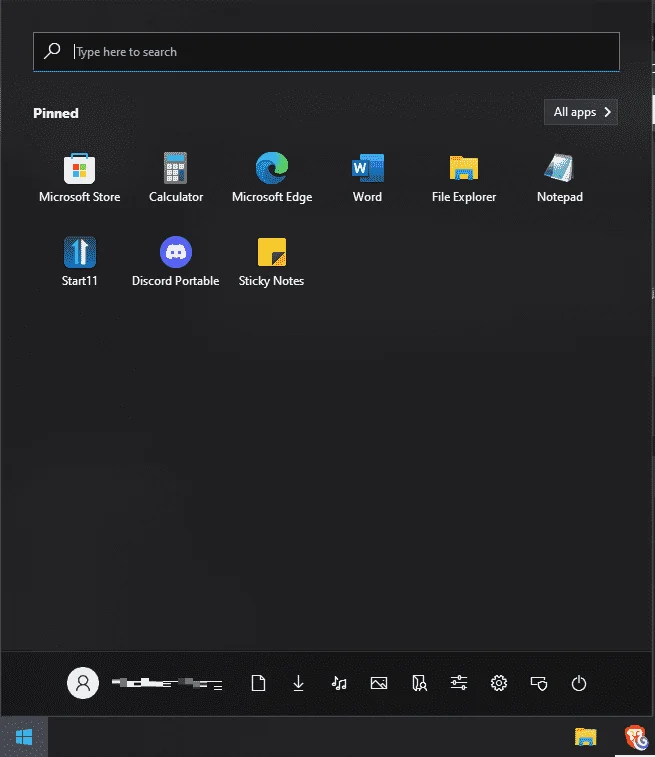Open the Documents folder shortcut
Screen dimensions: 655x757
pos(258,683)
